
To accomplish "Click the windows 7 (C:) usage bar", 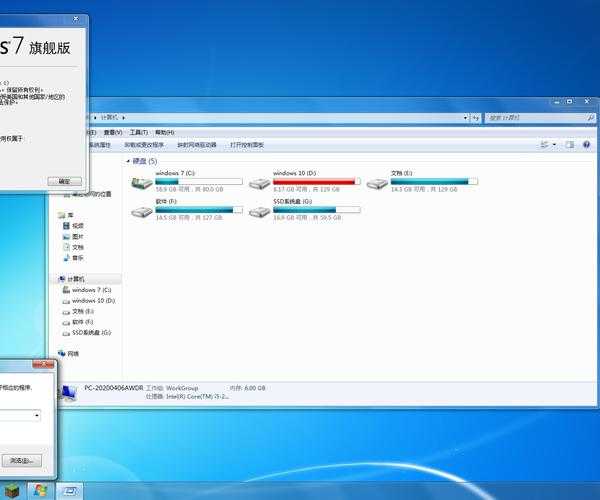I will click(x=199, y=181).
